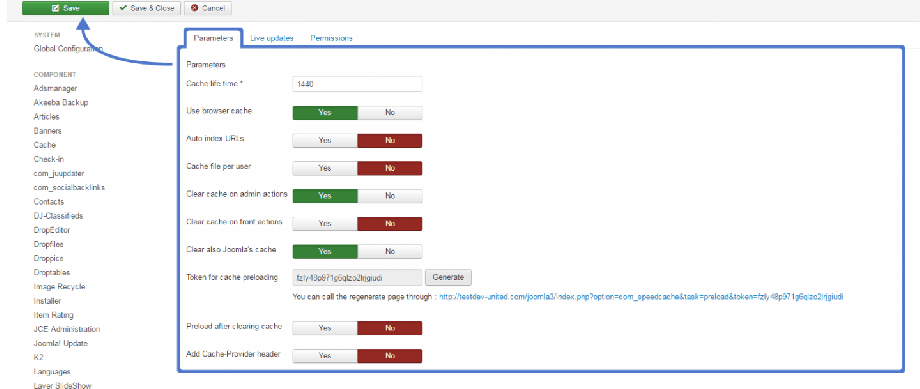The height and width of the screenshot is (389, 920).
Task: Disable Clear cache on admin actions
Action: point(390,196)
